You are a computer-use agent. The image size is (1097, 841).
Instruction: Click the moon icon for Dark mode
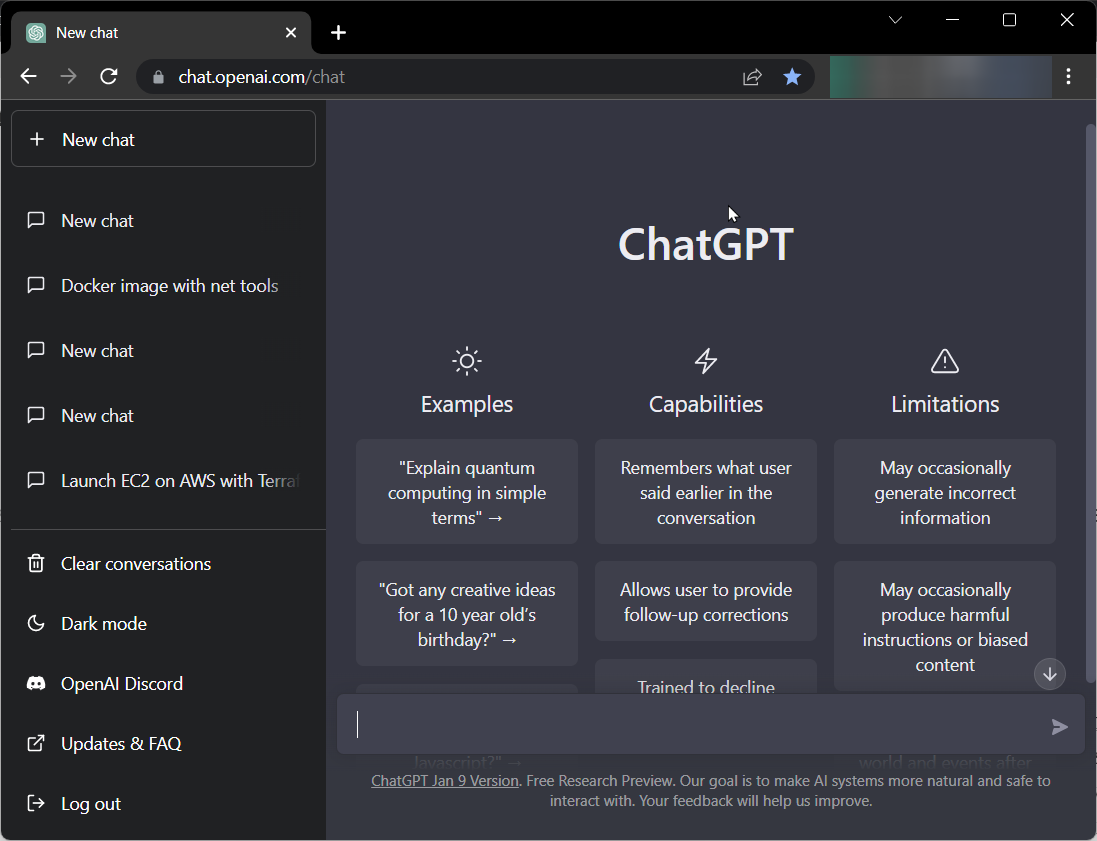tap(36, 623)
